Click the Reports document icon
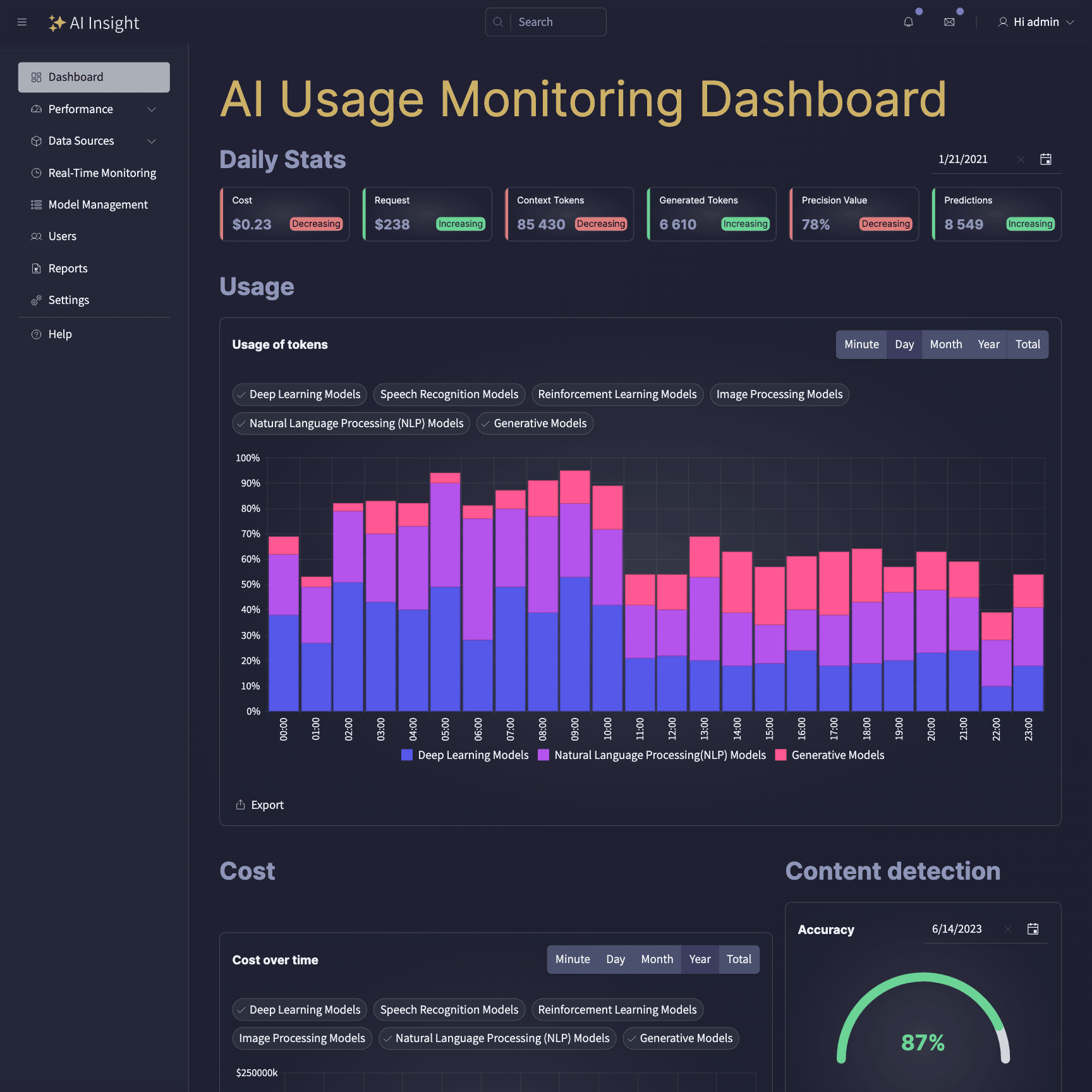This screenshot has width=1092, height=1092. click(x=36, y=268)
